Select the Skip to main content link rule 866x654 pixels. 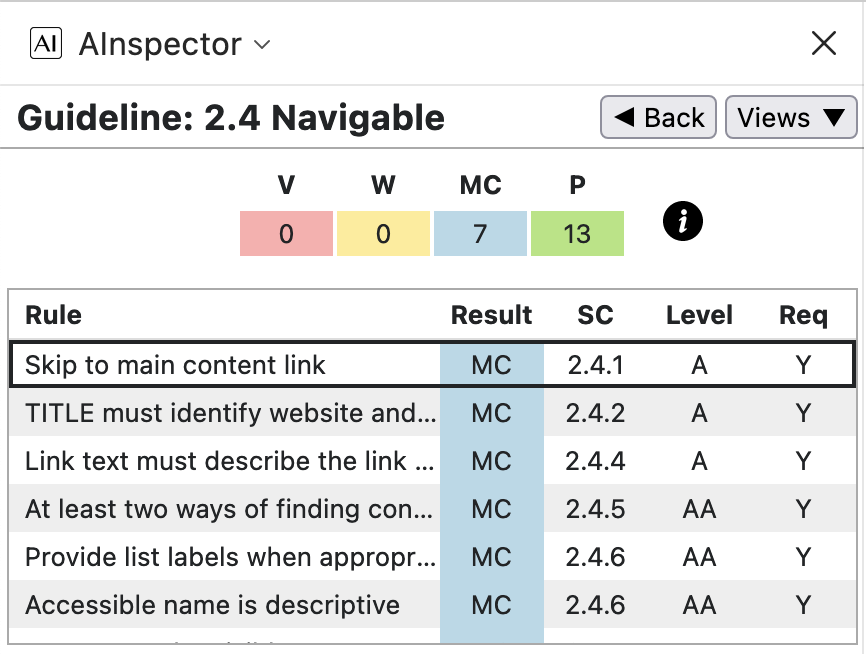[x=175, y=365]
